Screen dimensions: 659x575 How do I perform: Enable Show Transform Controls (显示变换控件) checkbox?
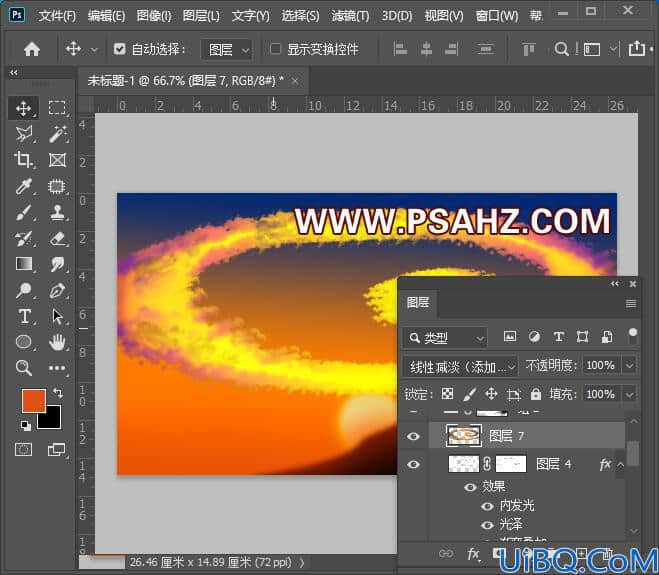[x=275, y=49]
